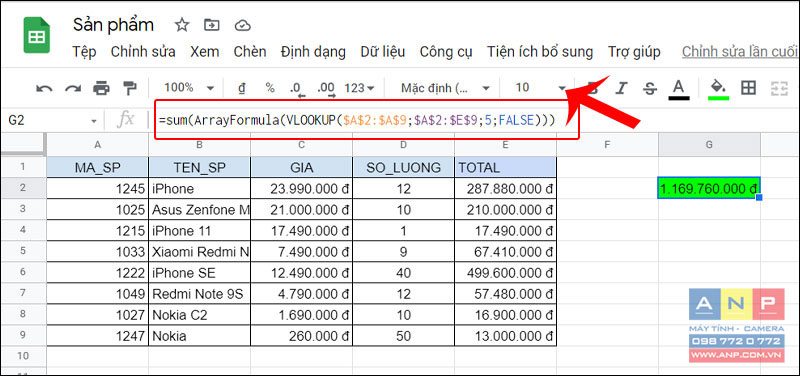Select cell containing Nokia C2
800x376 pixels.
(x=199, y=315)
